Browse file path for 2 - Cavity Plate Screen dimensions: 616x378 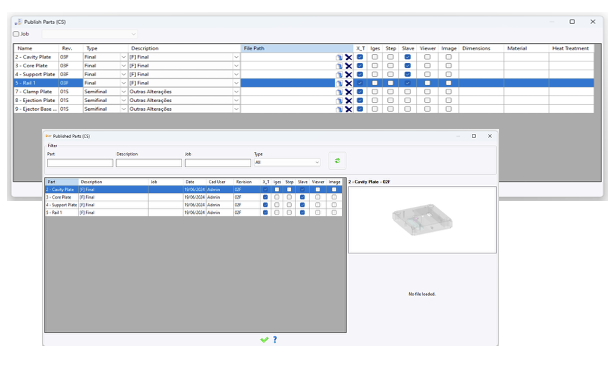pyautogui.click(x=339, y=57)
